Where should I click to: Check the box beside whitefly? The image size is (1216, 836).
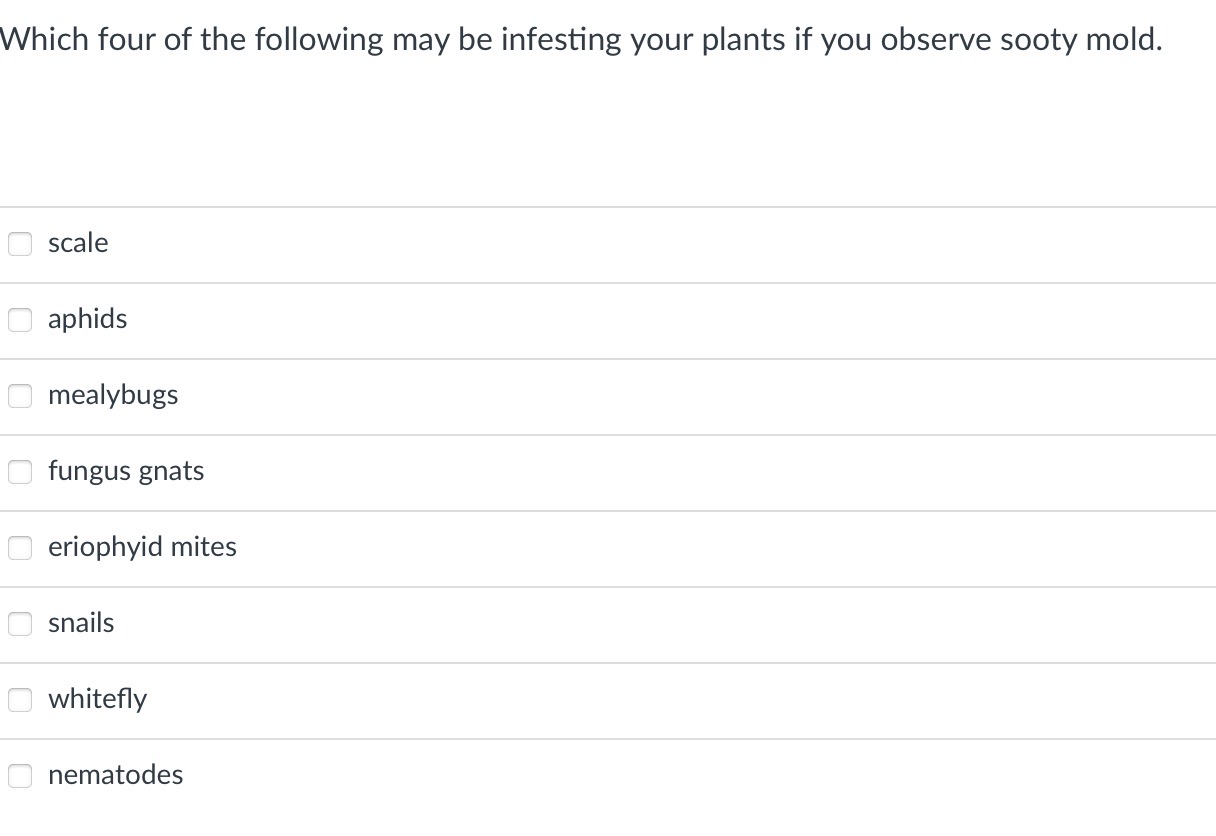(x=20, y=700)
